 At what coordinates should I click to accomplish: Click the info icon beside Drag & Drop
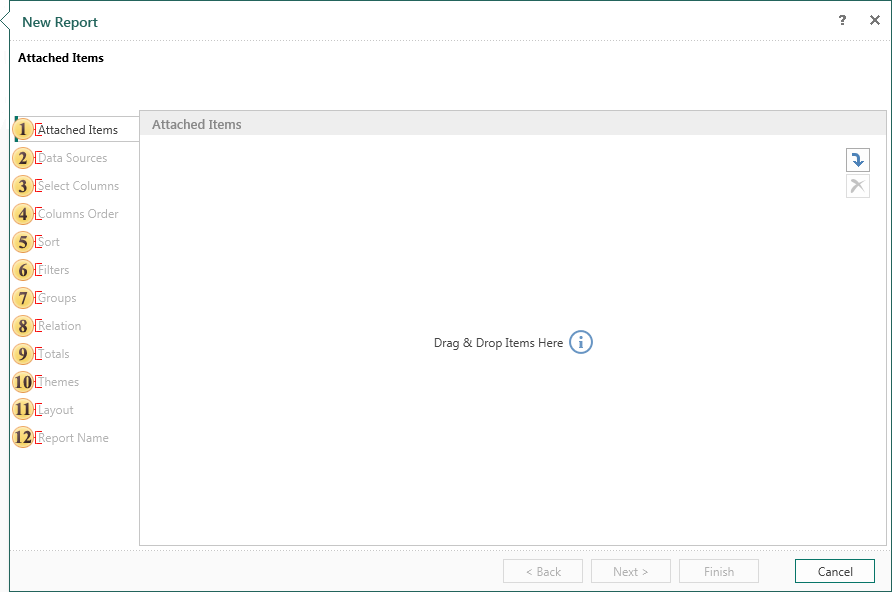point(581,343)
